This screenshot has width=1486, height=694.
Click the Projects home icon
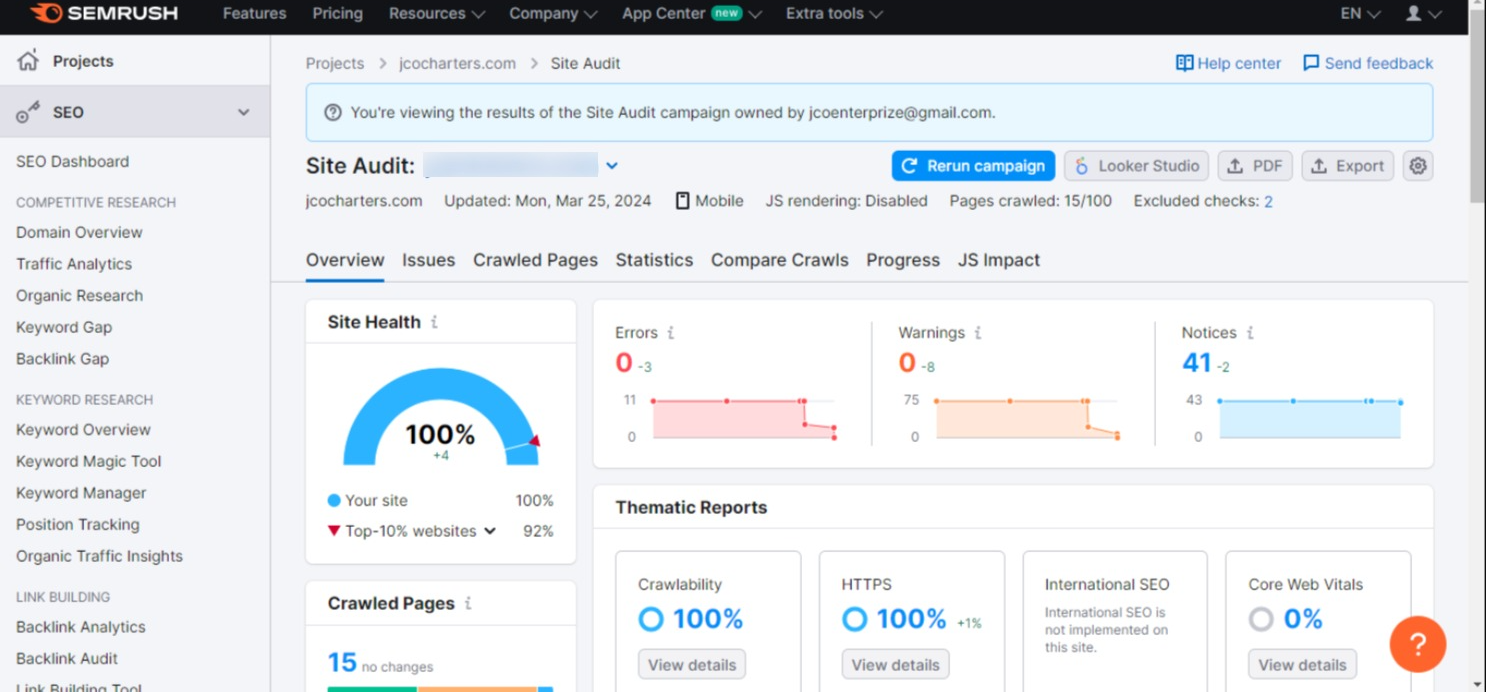click(x=28, y=60)
